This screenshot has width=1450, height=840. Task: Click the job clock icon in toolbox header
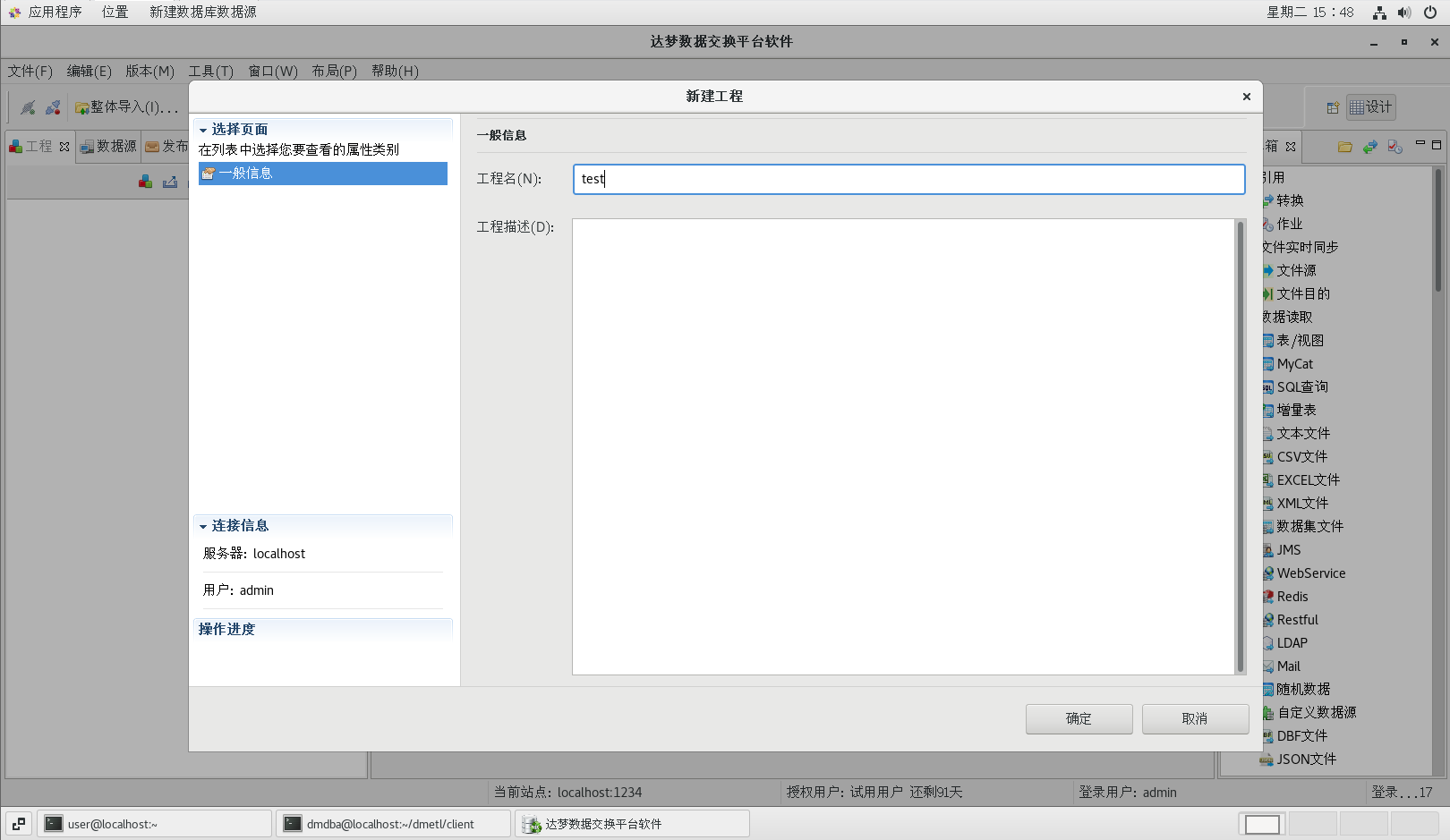[1395, 147]
